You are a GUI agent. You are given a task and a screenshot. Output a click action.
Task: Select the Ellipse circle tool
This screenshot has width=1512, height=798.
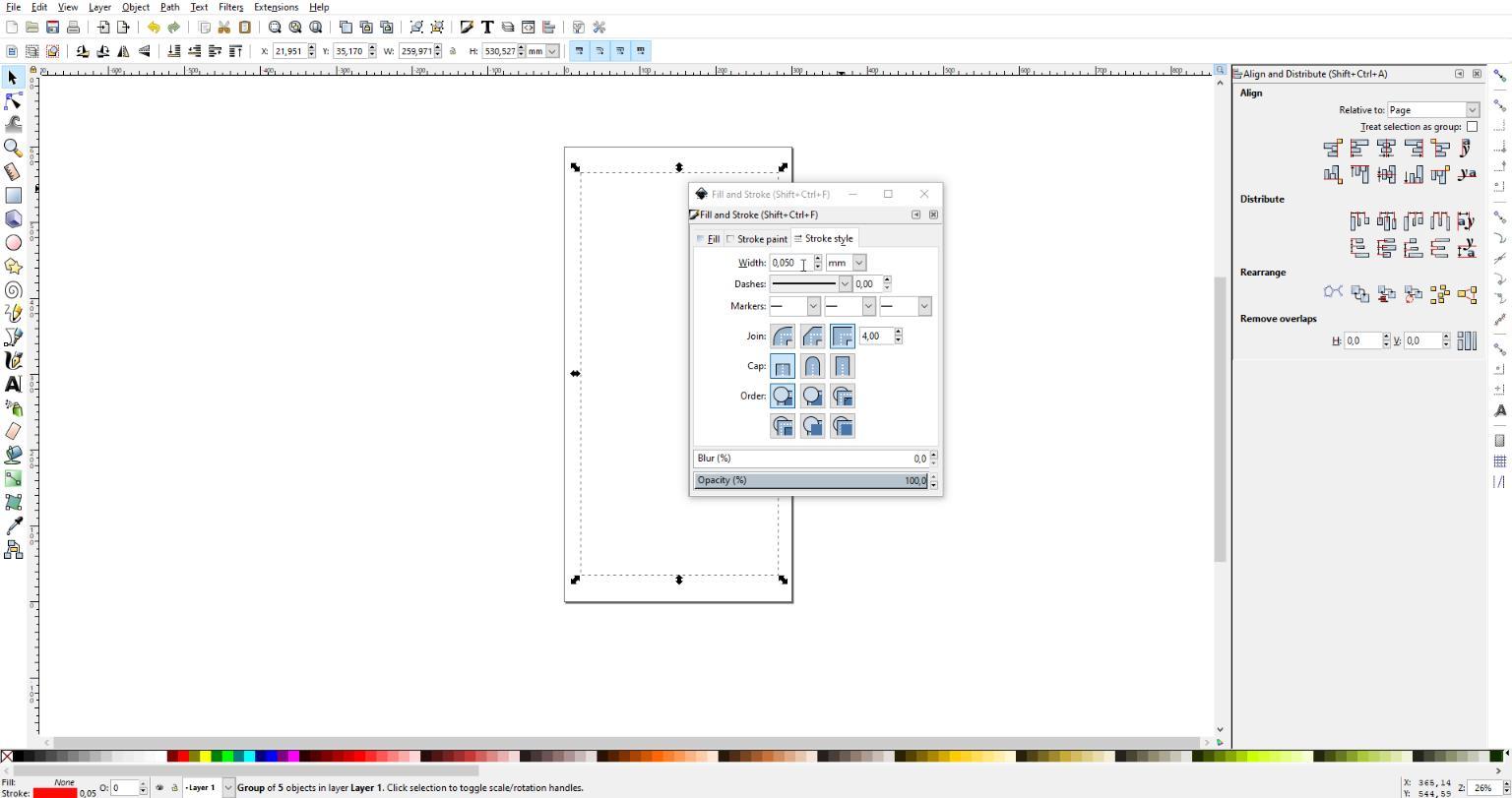pyautogui.click(x=13, y=242)
